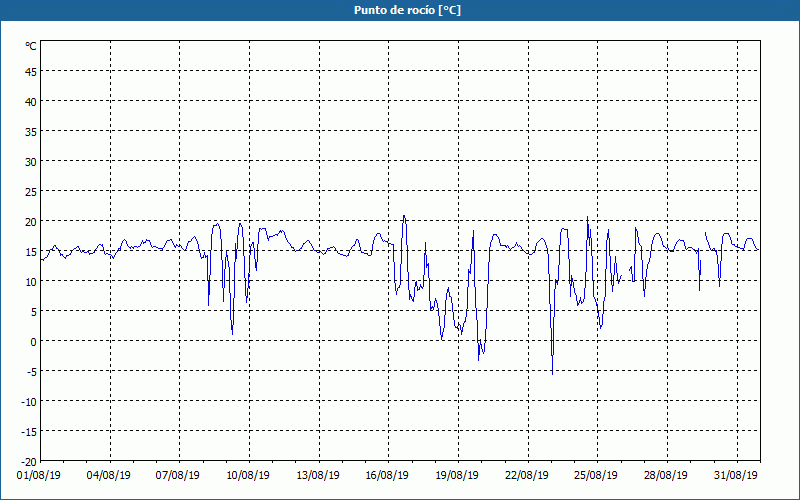Click the chart title 'Punto de rocío [°C]'
The image size is (800, 500).
(x=407, y=10)
